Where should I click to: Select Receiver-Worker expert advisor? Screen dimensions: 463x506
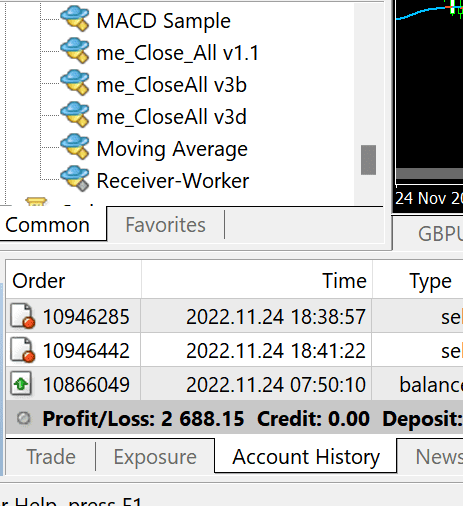tap(173, 181)
